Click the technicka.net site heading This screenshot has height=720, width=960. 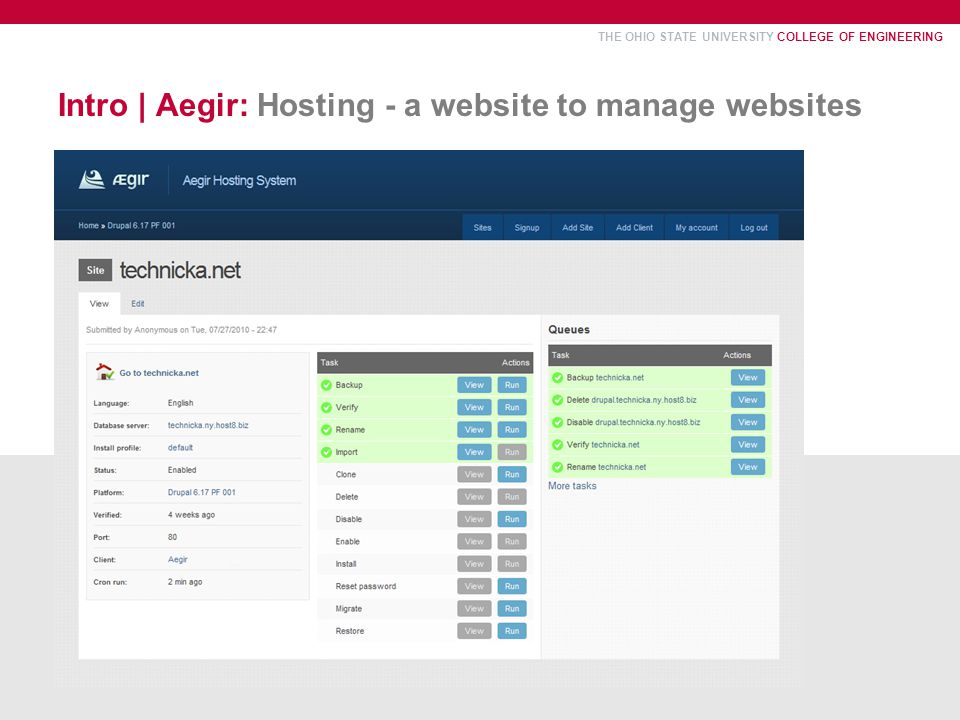[180, 270]
